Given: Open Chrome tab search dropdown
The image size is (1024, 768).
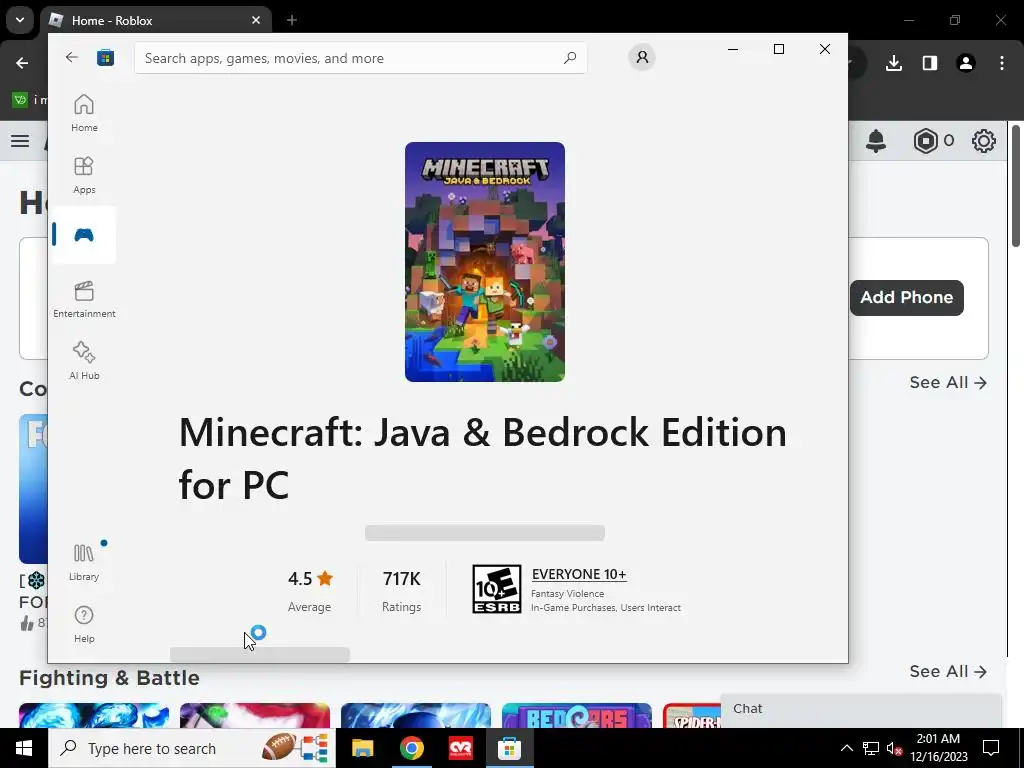Looking at the screenshot, I should [x=20, y=20].
